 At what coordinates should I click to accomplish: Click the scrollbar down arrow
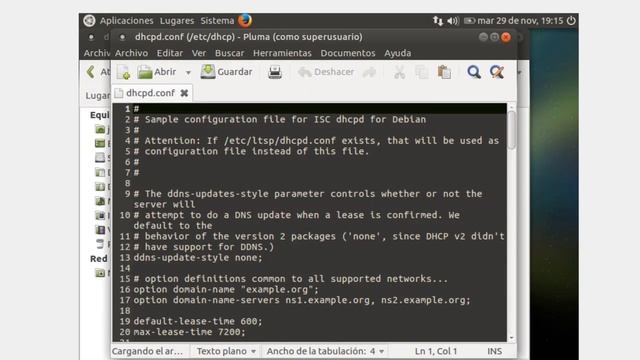coord(511,338)
